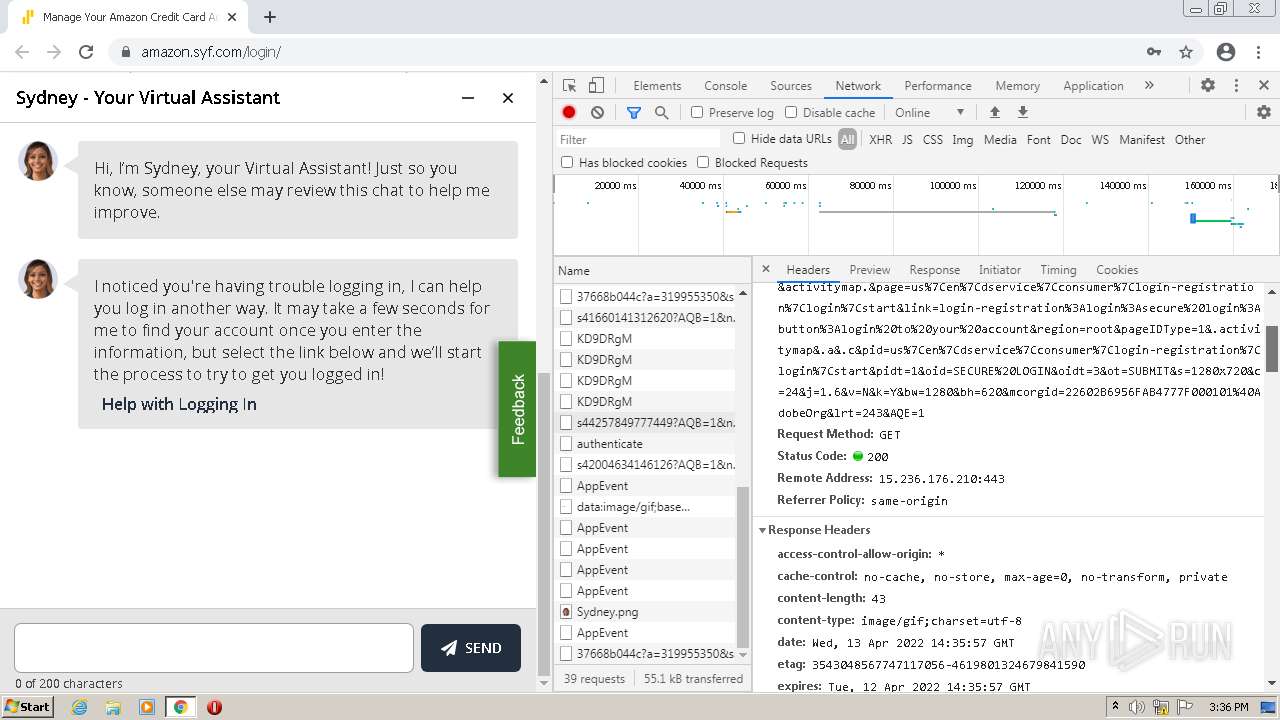
Task: Open Chrome profile avatar
Action: coord(1226,52)
